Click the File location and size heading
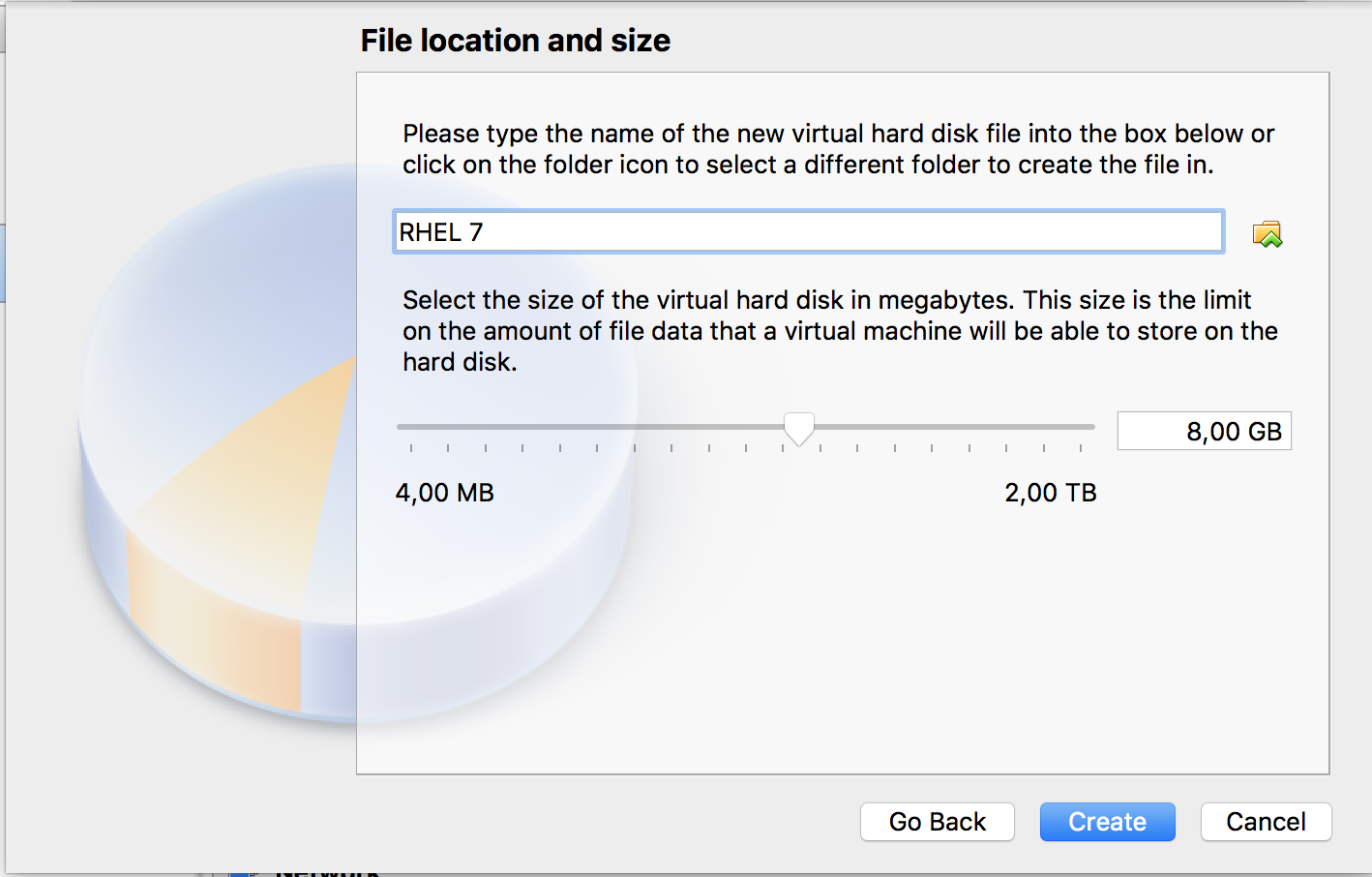The image size is (1372, 877). [516, 41]
